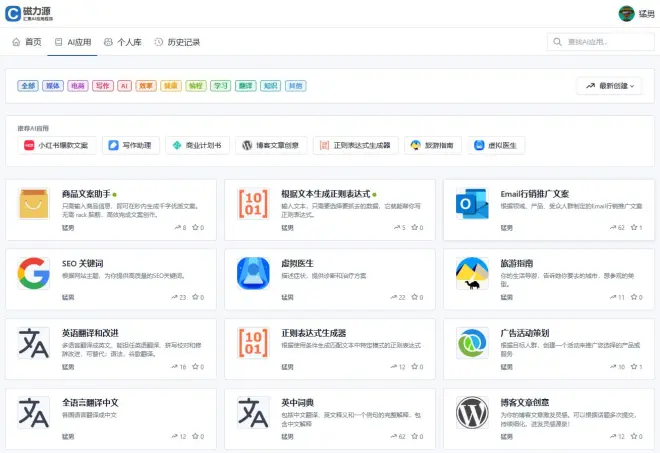The width and height of the screenshot is (660, 453).
Task: Open the 商业计划书 recommended app
Action: [196, 145]
